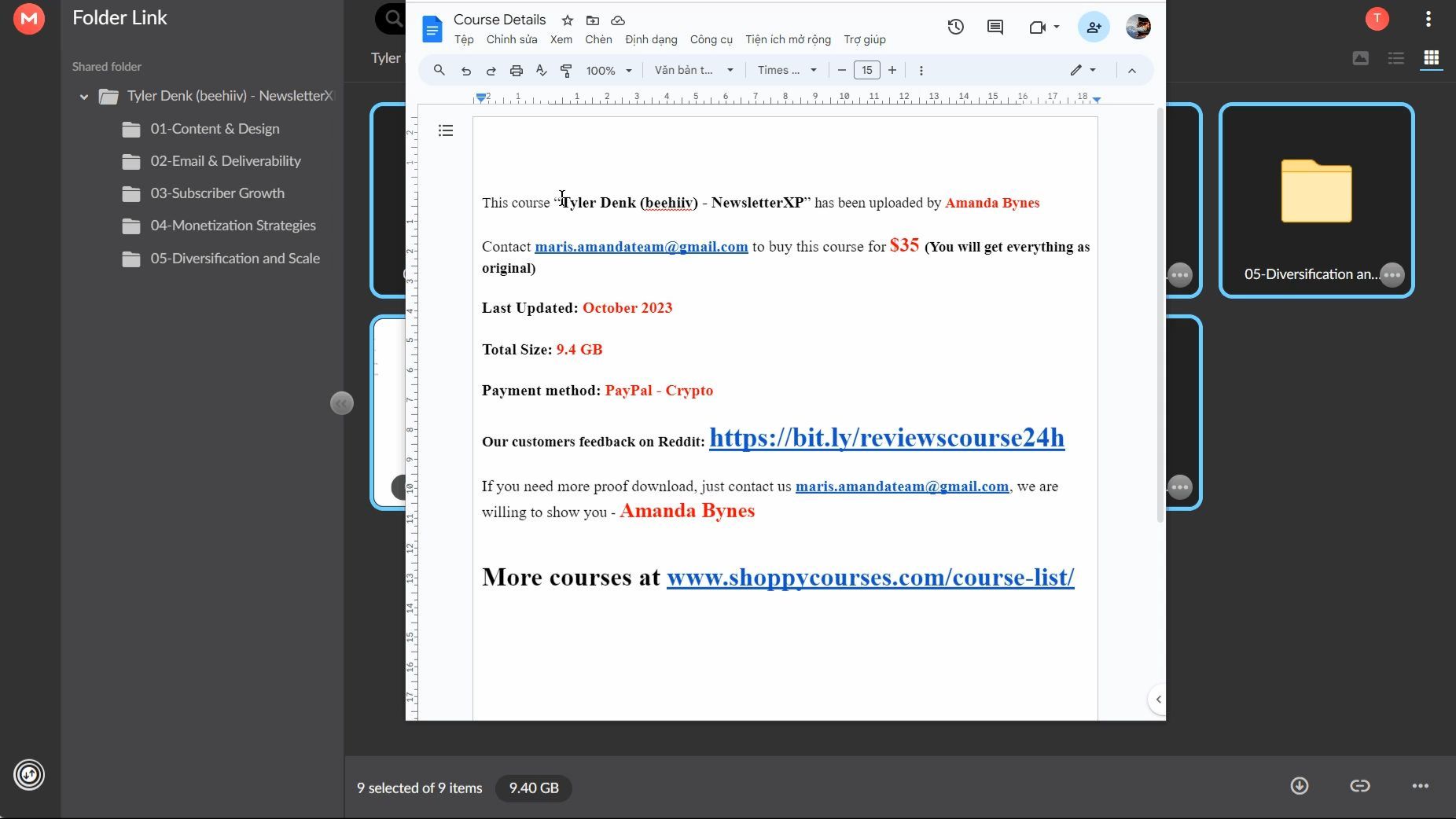The height and width of the screenshot is (819, 1456).
Task: Select the paint format roller icon
Action: point(566,70)
